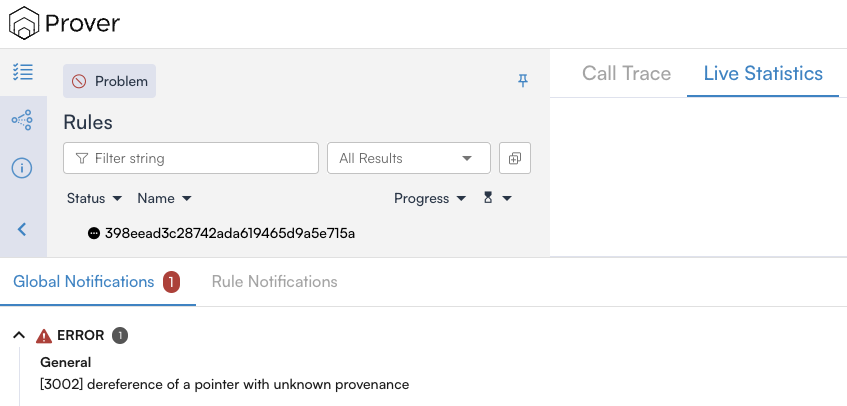Open the All Results dropdown
Viewport: 847px width, 406px height.
[x=408, y=158]
